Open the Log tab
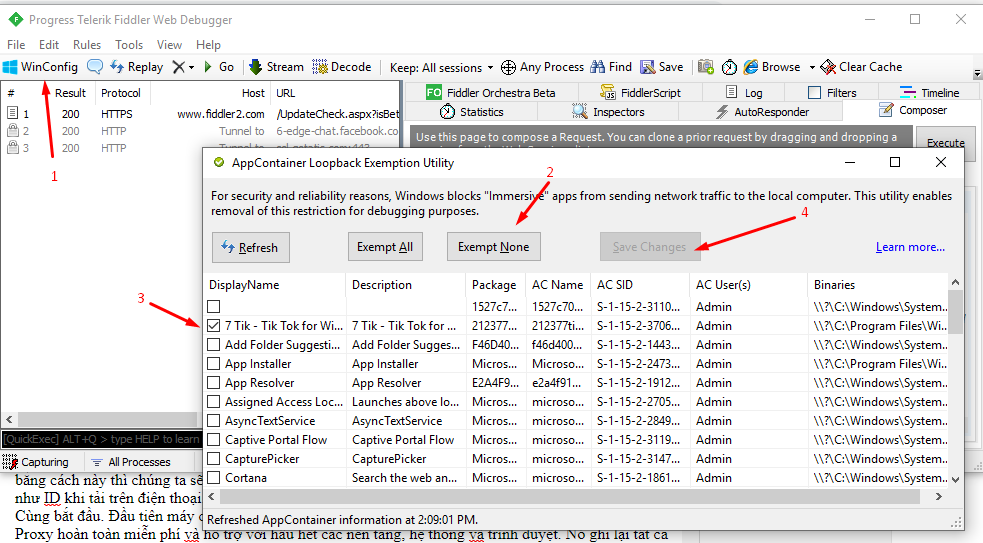Viewport: 983px width, 543px height. (744, 93)
